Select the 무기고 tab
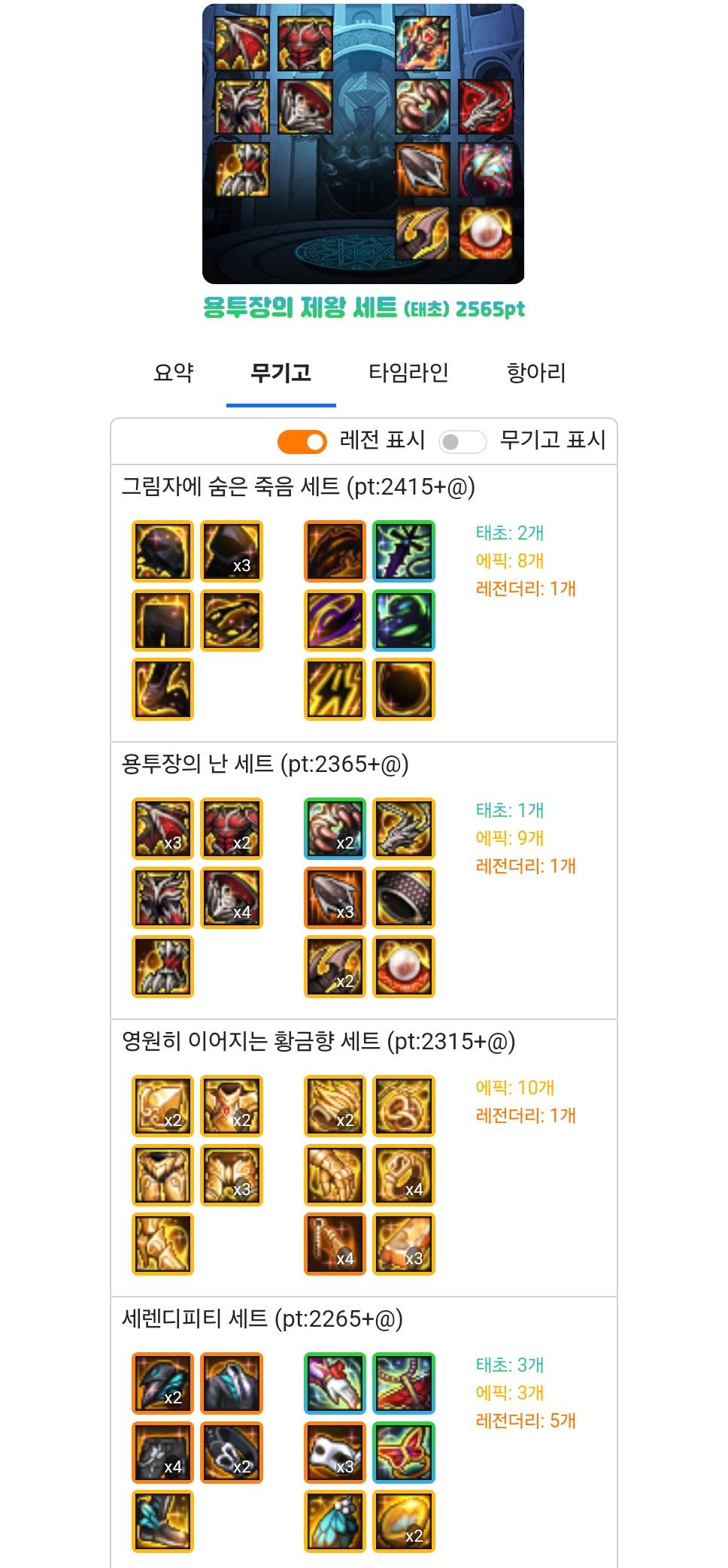The height and width of the screenshot is (1568, 728). 281,372
